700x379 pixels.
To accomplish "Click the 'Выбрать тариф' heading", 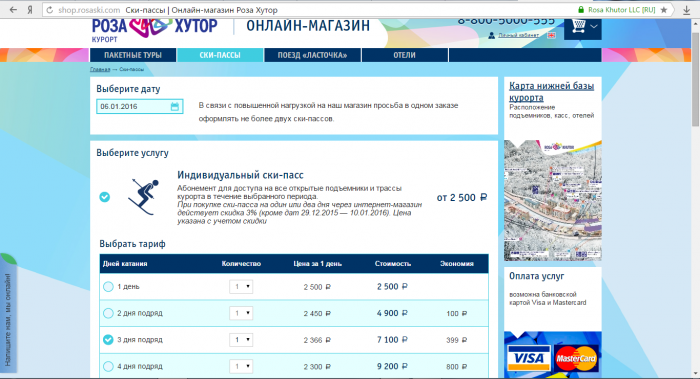I will click(132, 244).
